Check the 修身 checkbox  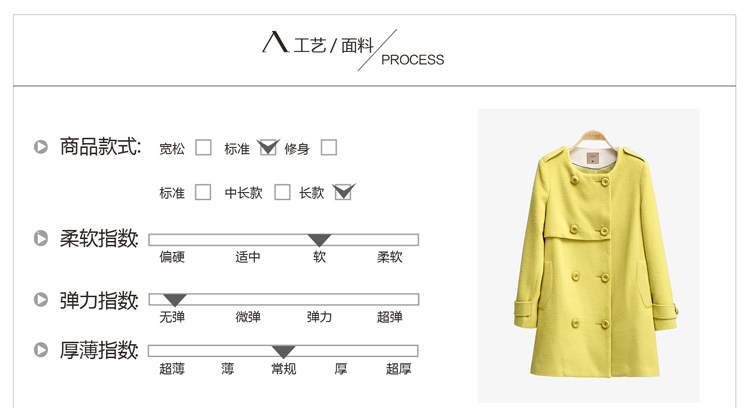click(329, 147)
